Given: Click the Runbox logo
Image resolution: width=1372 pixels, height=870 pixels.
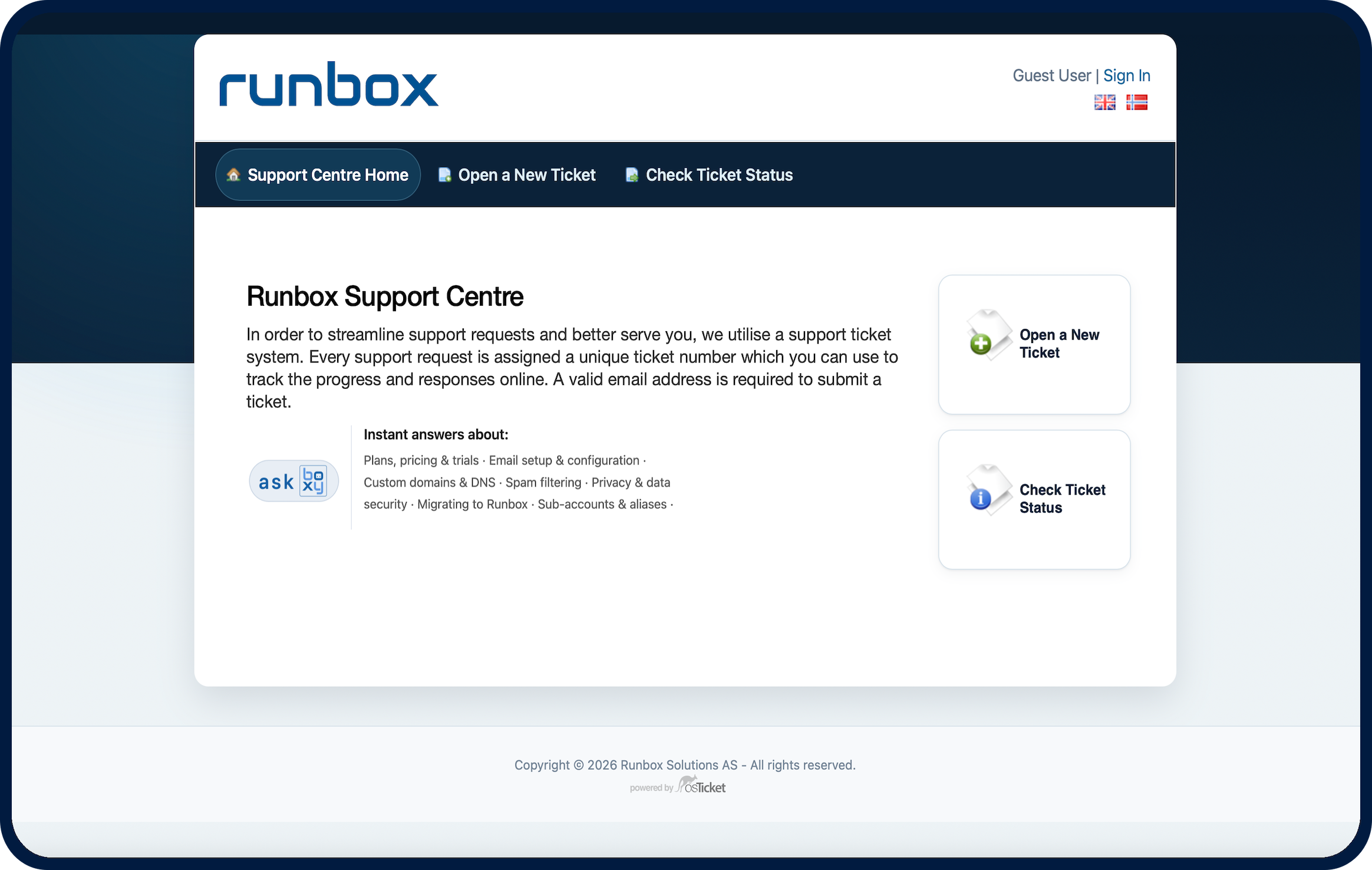Looking at the screenshot, I should [x=328, y=84].
